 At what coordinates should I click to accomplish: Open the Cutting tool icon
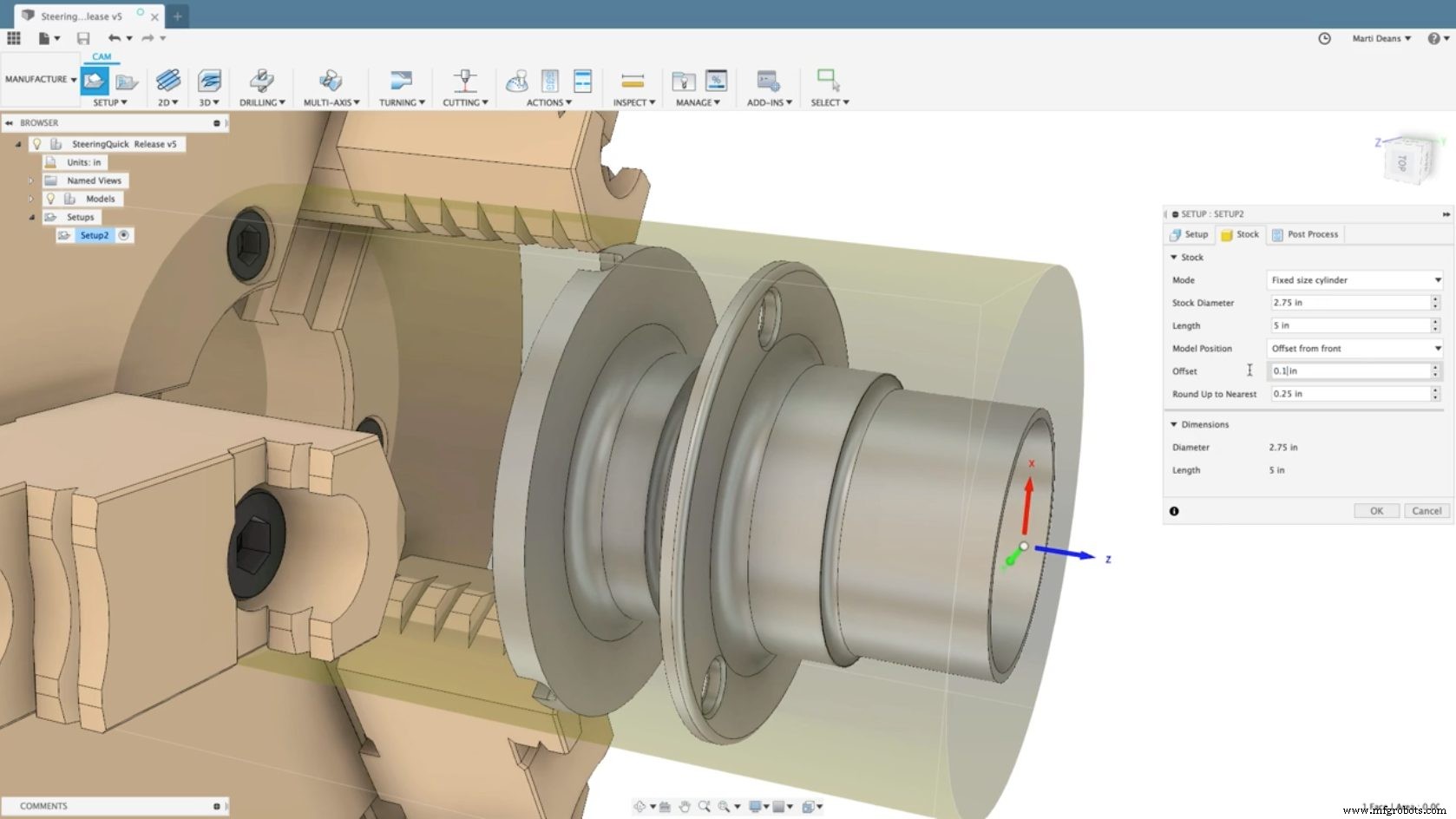click(x=464, y=81)
